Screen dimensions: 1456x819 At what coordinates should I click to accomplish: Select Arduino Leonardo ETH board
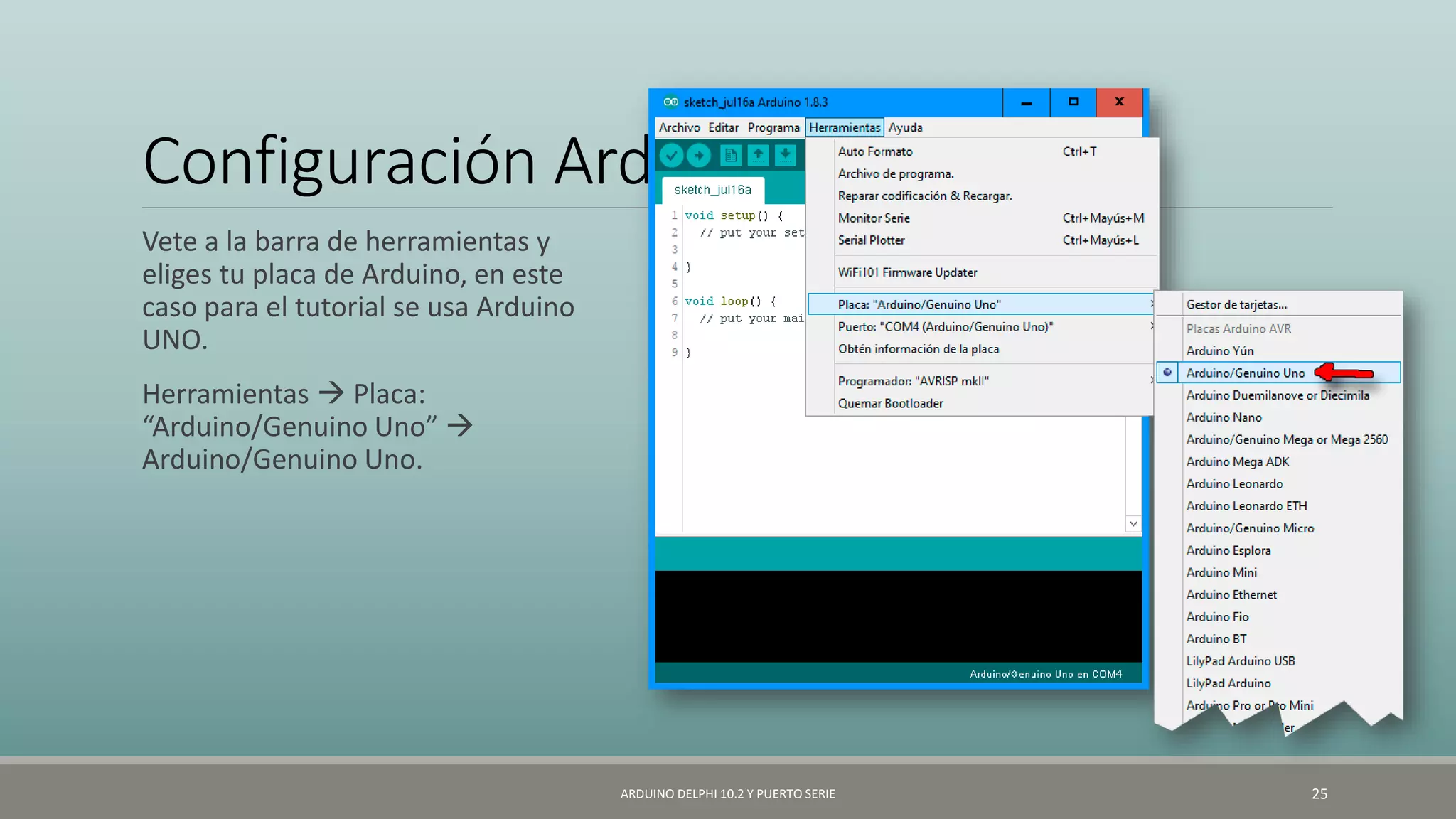click(x=1278, y=506)
